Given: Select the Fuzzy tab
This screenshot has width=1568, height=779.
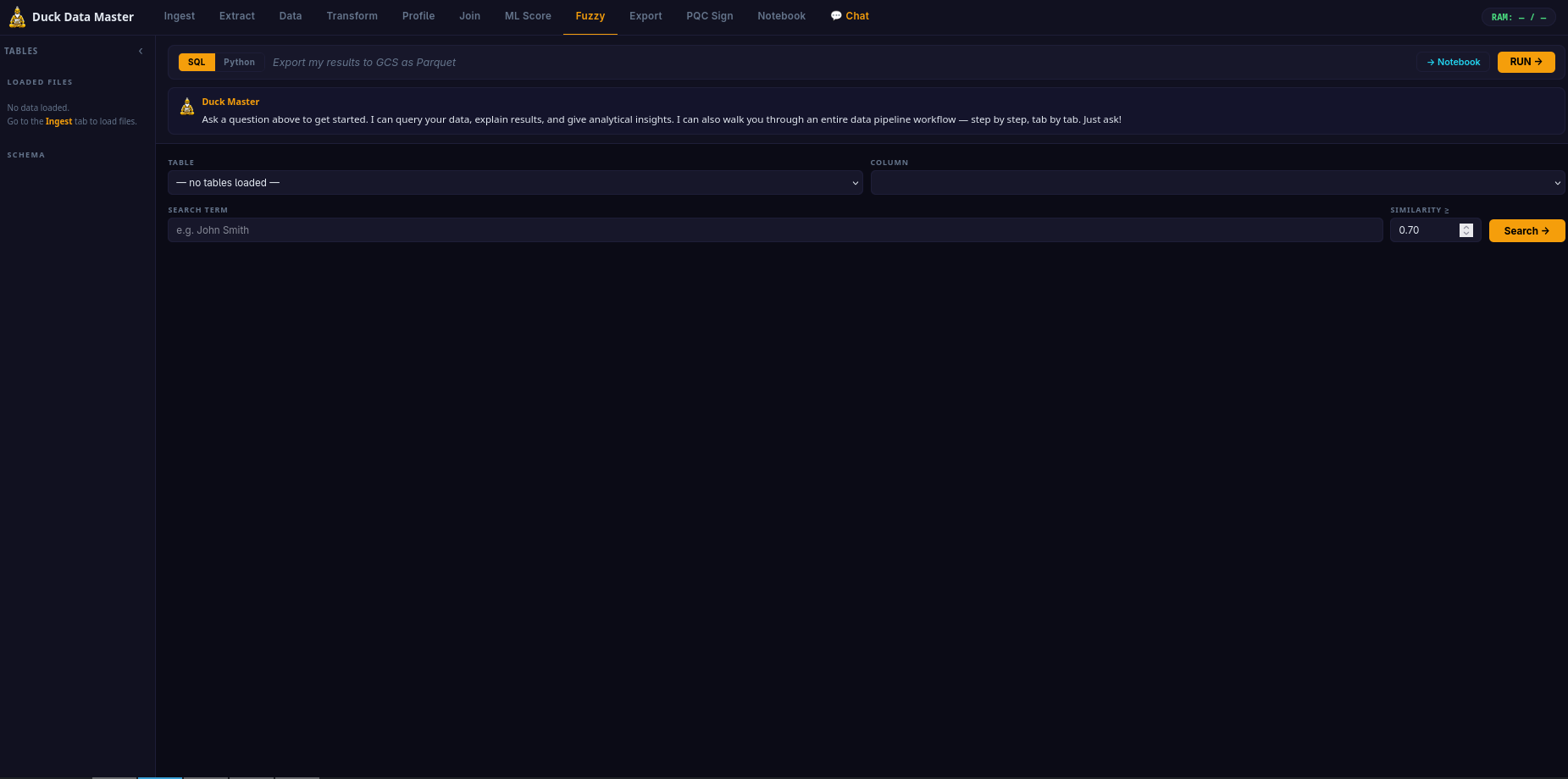Looking at the screenshot, I should 590,16.
